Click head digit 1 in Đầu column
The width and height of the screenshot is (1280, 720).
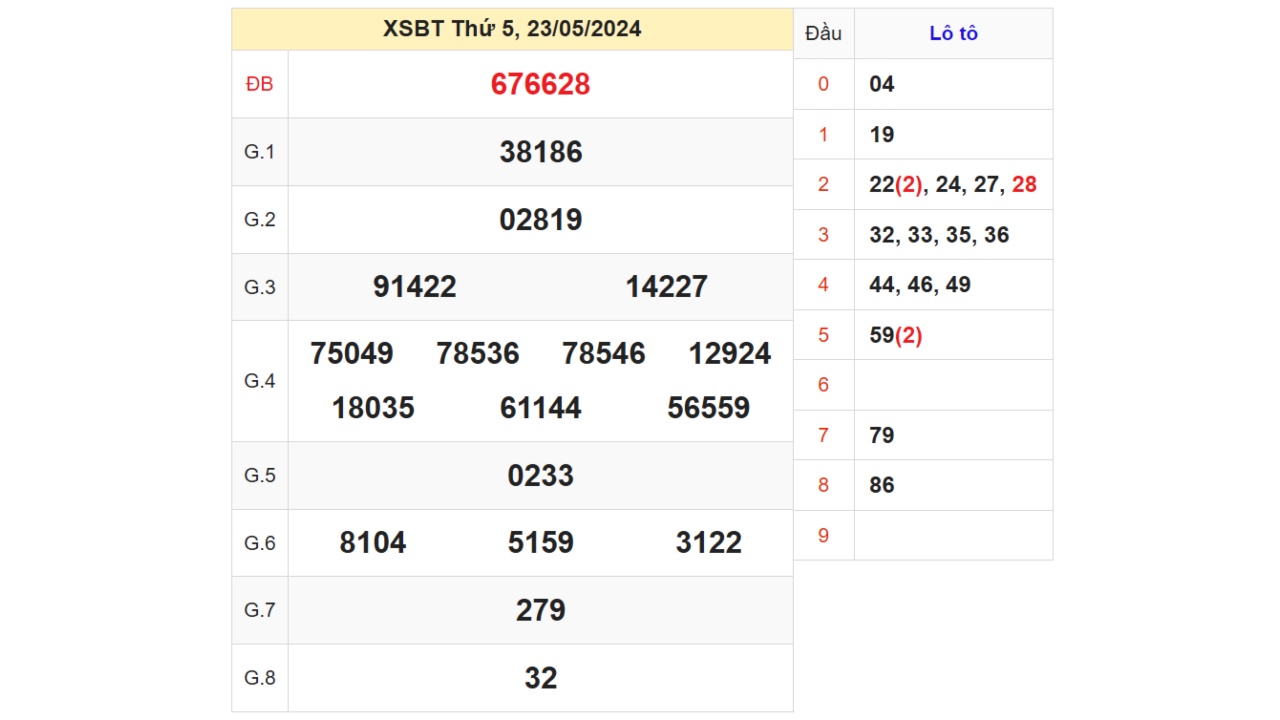[x=823, y=134]
